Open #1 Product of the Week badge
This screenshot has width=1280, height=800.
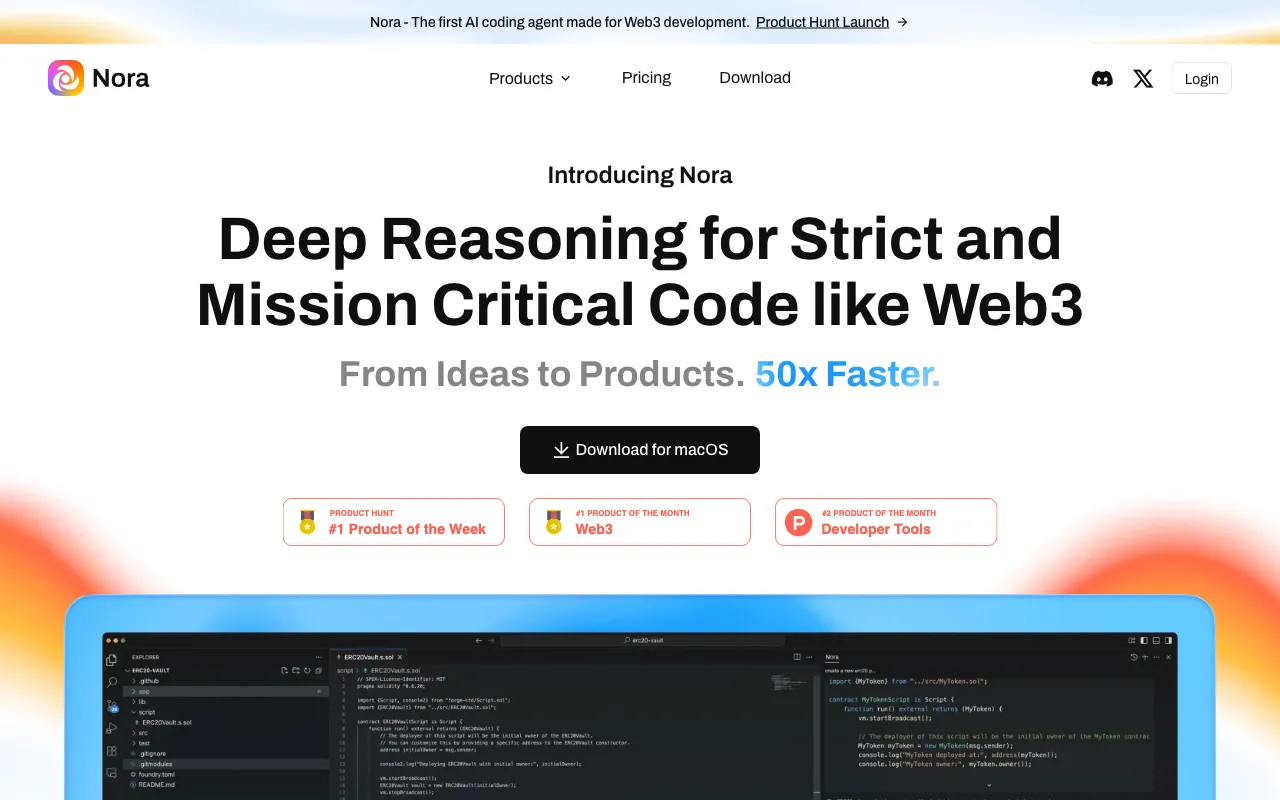tap(394, 522)
